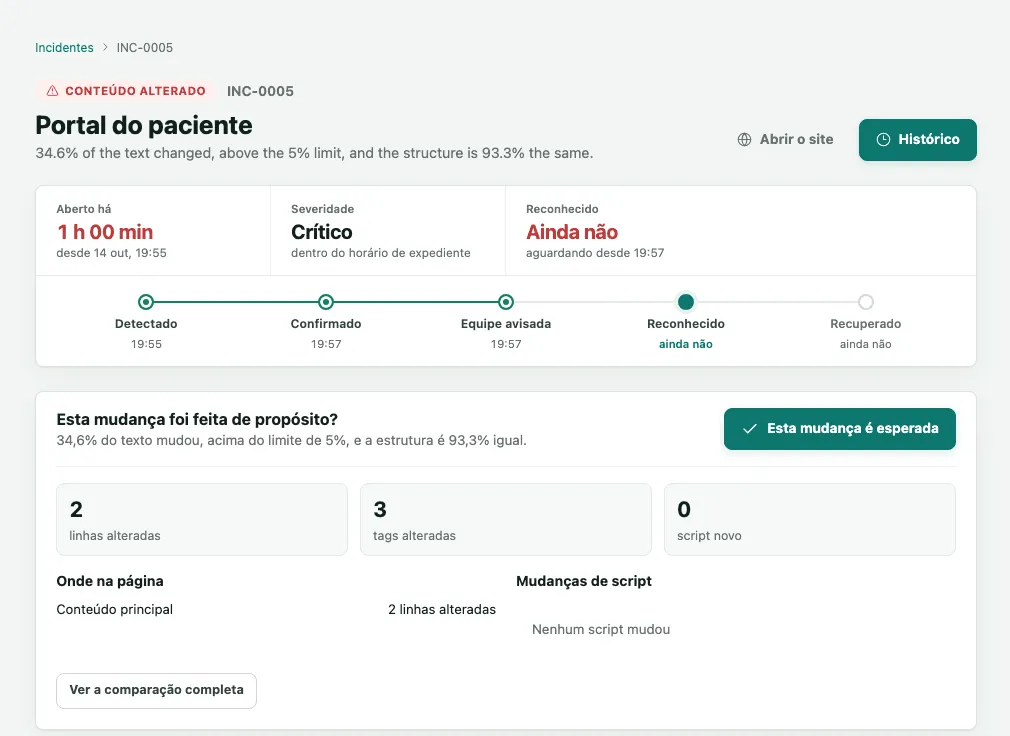
Task: Click Abrir o site link
Action: point(785,139)
